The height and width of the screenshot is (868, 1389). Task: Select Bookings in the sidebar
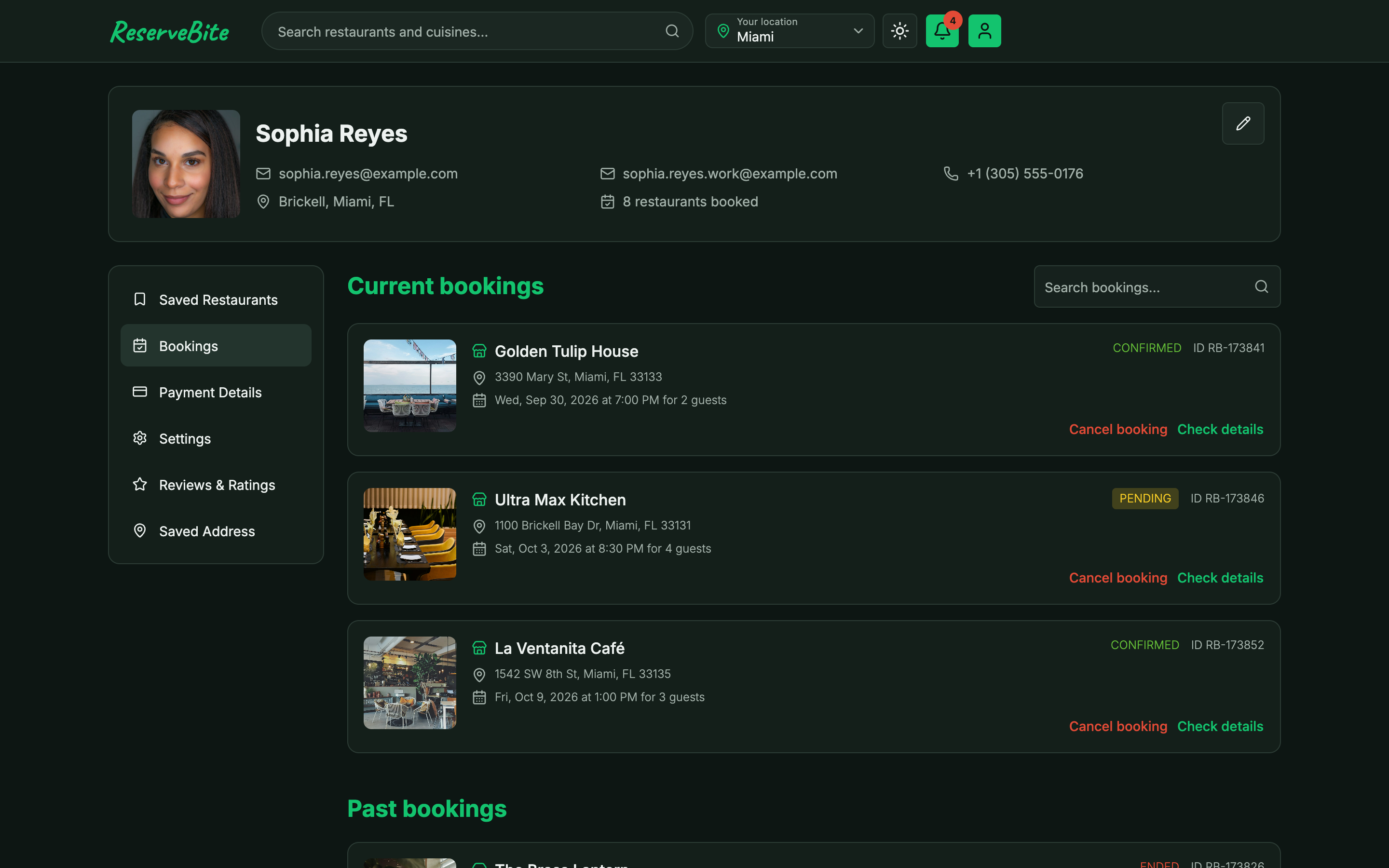[x=216, y=346]
